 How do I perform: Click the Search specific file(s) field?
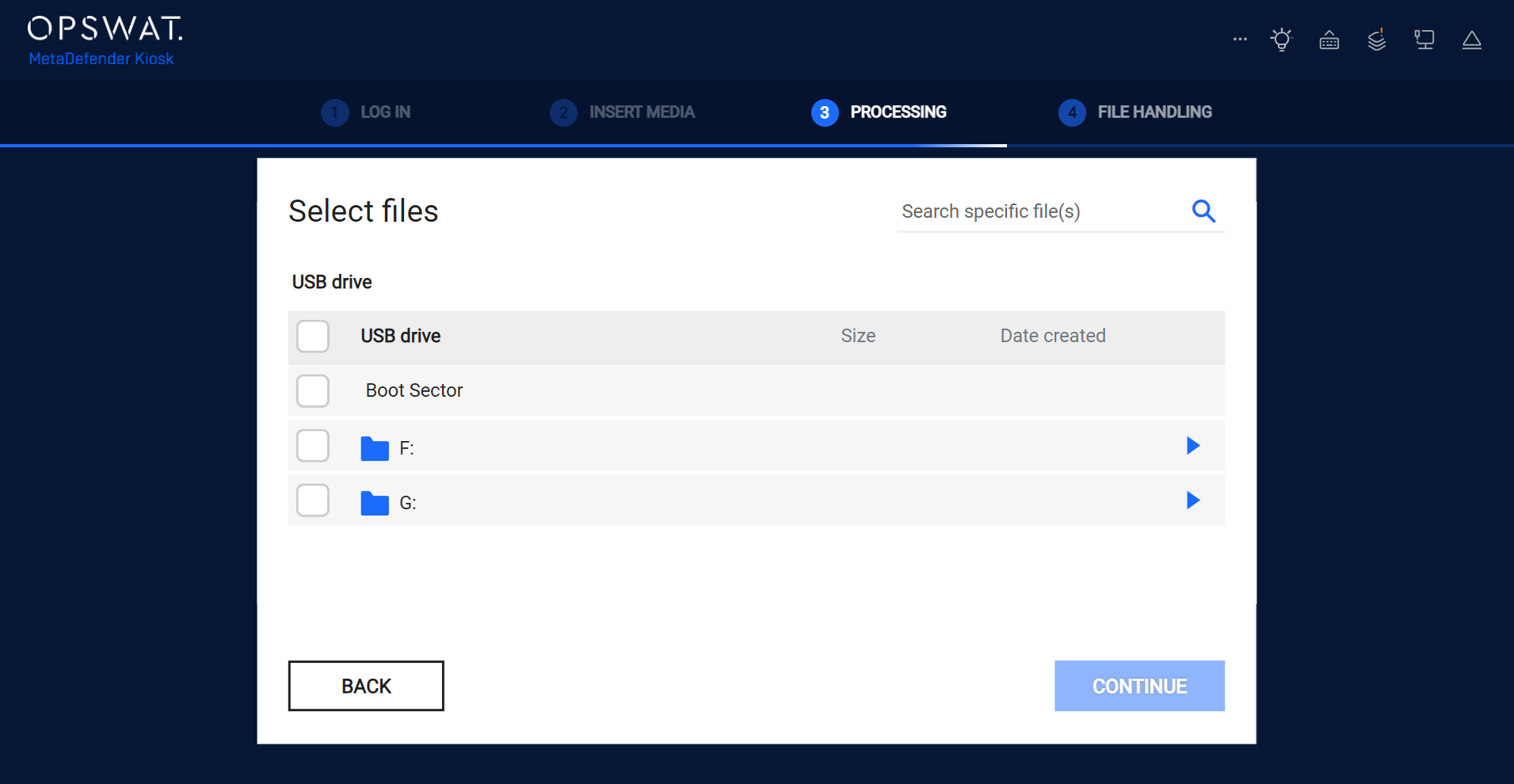1038,211
